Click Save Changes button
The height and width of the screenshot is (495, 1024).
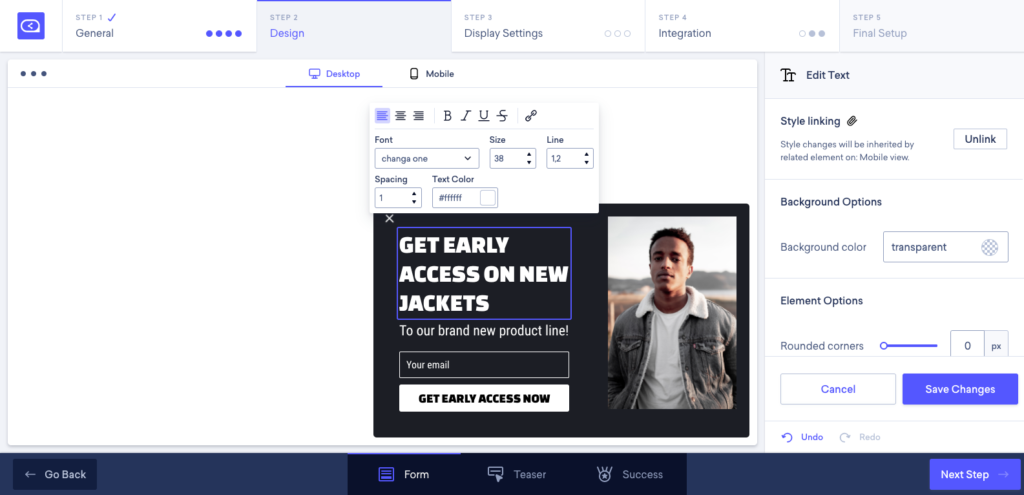pos(960,389)
